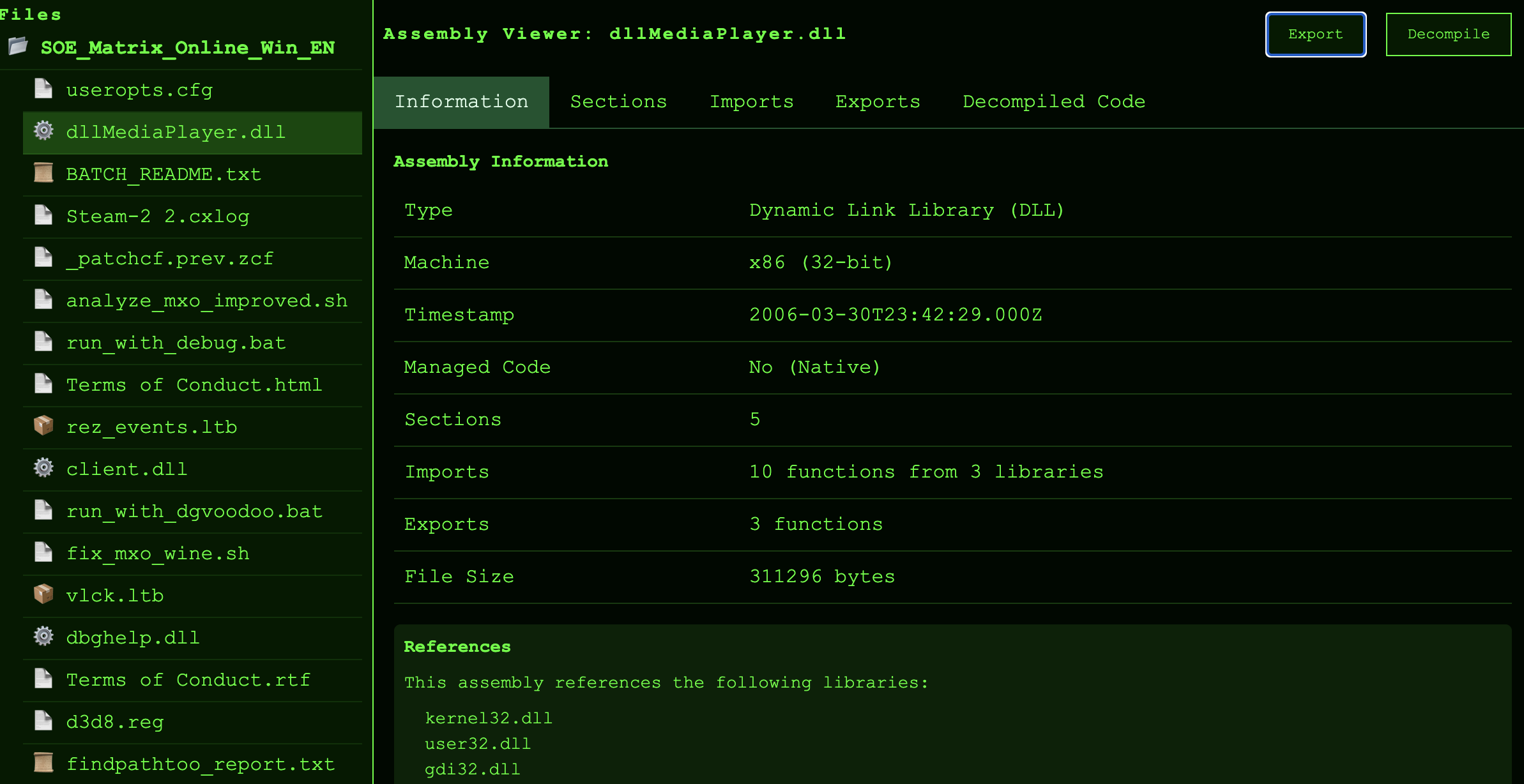Click package icon beside vlck.ltb
The width and height of the screenshot is (1524, 784).
[x=43, y=594]
